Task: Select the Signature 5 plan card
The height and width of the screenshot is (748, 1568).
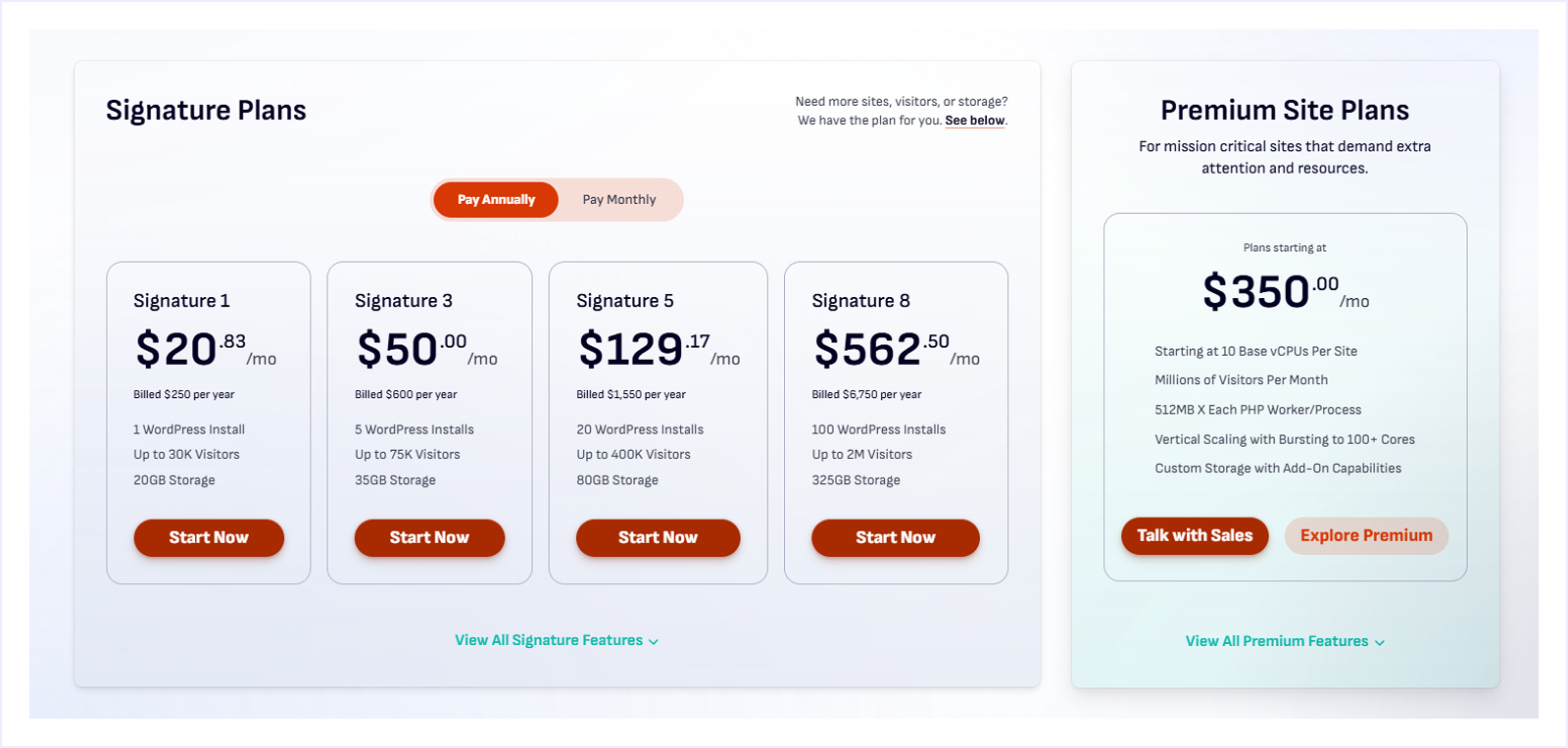Action: (x=658, y=422)
